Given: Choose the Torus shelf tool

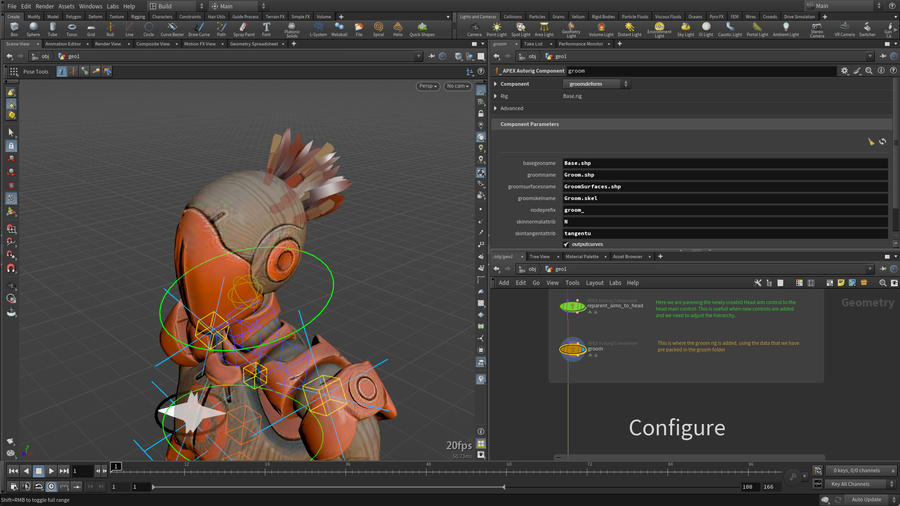Looking at the screenshot, I should click(72, 29).
